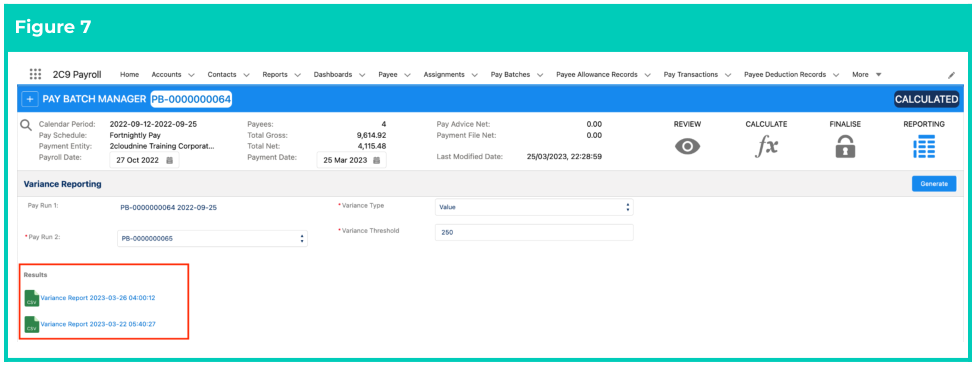This screenshot has height=366, width=976.
Task: Expand the Payee tab chevron
Action: [407, 75]
